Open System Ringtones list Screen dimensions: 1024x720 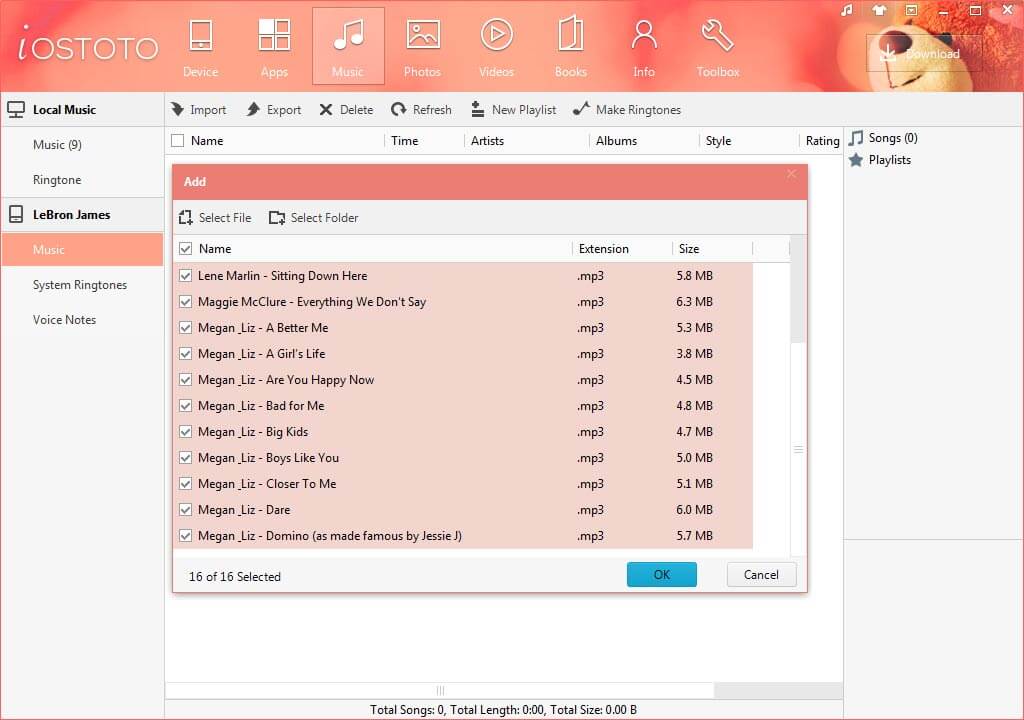(x=80, y=285)
